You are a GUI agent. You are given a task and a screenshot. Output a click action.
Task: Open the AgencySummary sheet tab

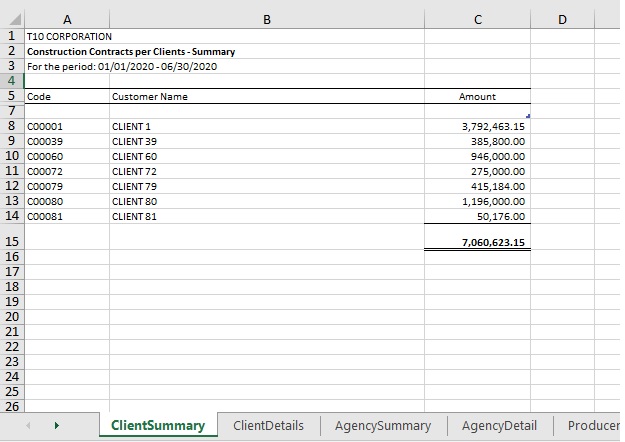pyautogui.click(x=383, y=426)
